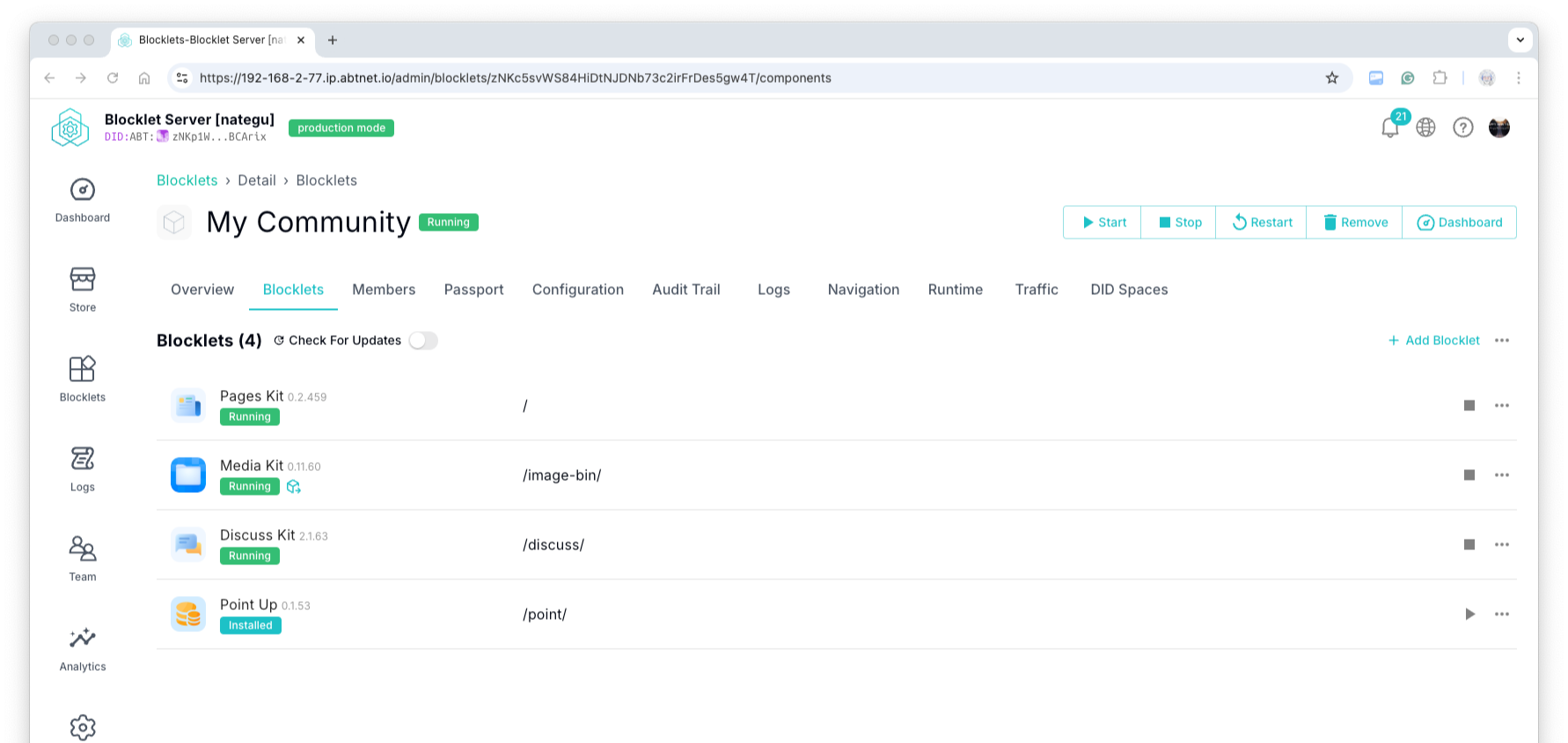The height and width of the screenshot is (743, 1568).
Task: Open the help question mark icon
Action: tap(1462, 128)
